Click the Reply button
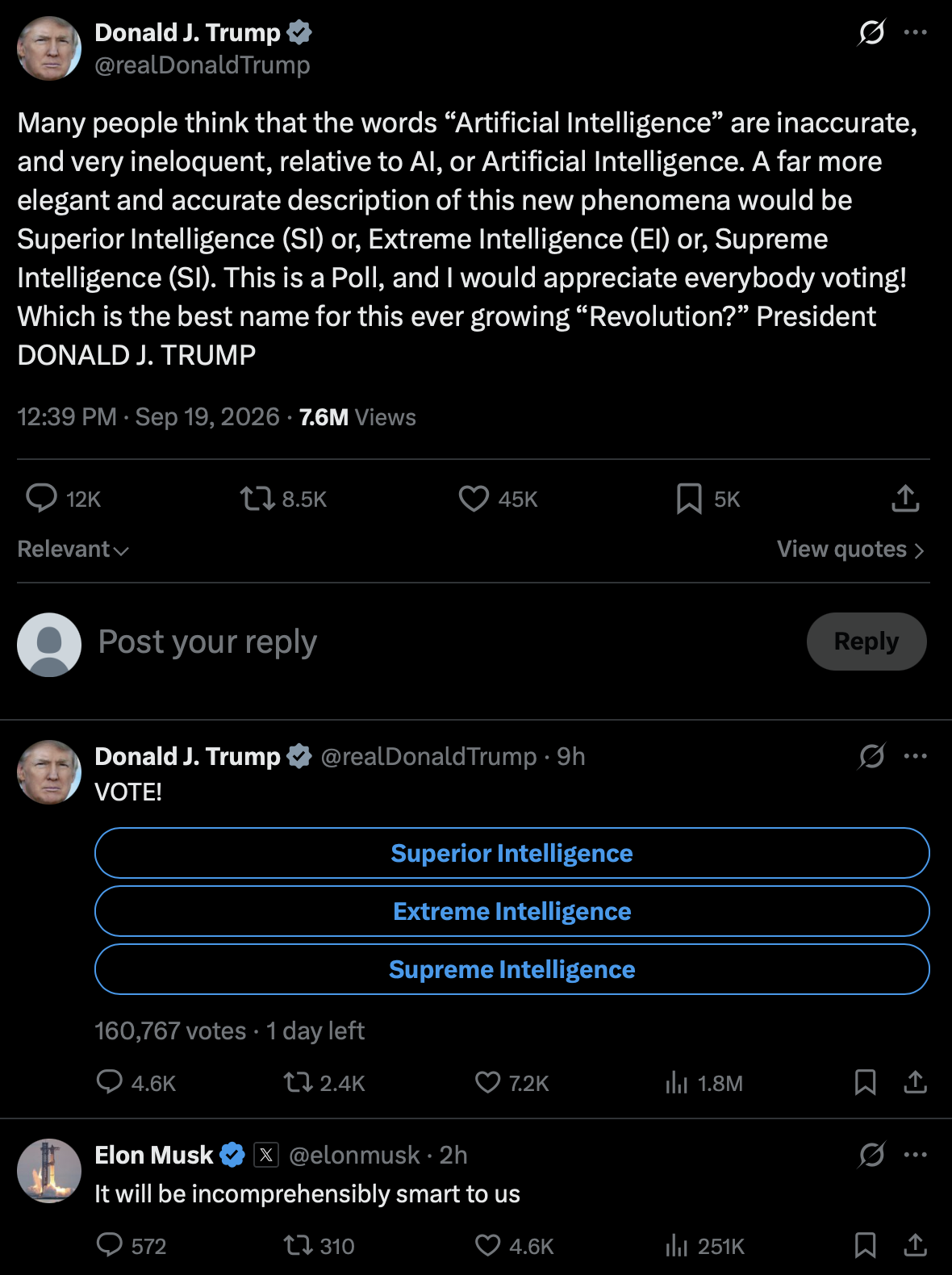The width and height of the screenshot is (952, 1275). [x=866, y=642]
